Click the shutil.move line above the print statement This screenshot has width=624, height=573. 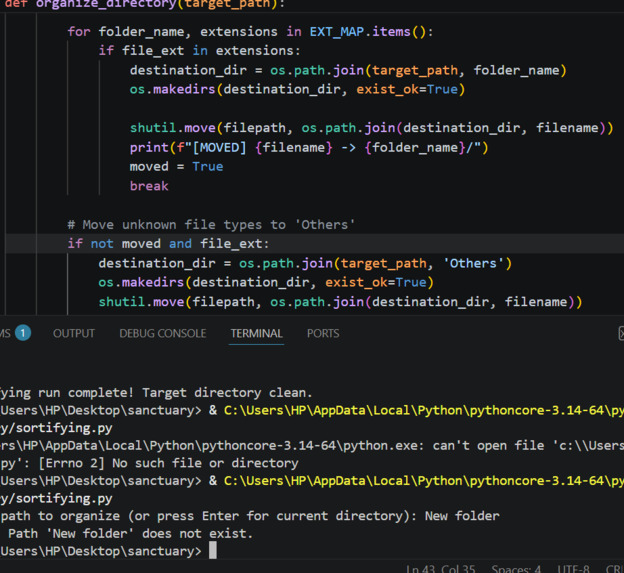click(x=372, y=128)
